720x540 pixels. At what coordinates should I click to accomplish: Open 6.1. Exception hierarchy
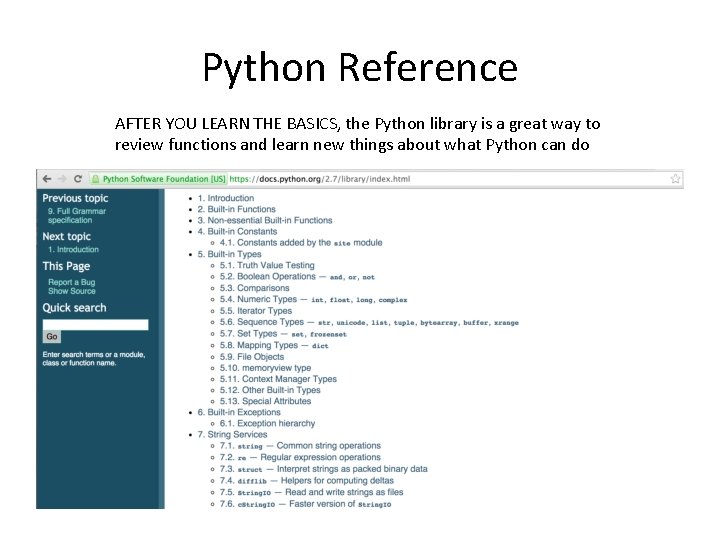pos(267,423)
